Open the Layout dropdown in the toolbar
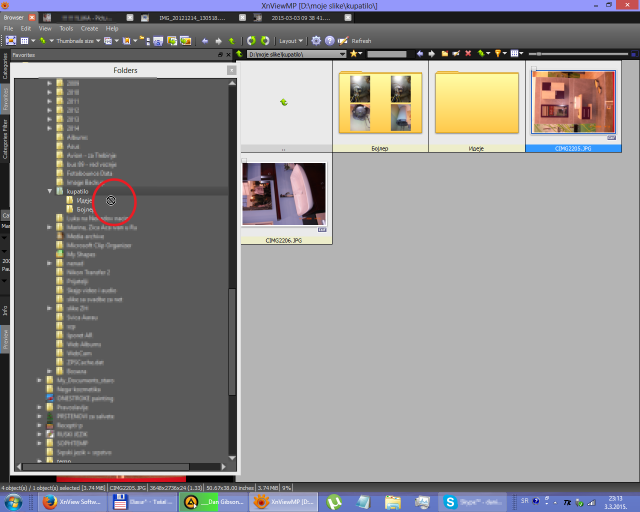The width and height of the screenshot is (640, 512). coord(292,41)
